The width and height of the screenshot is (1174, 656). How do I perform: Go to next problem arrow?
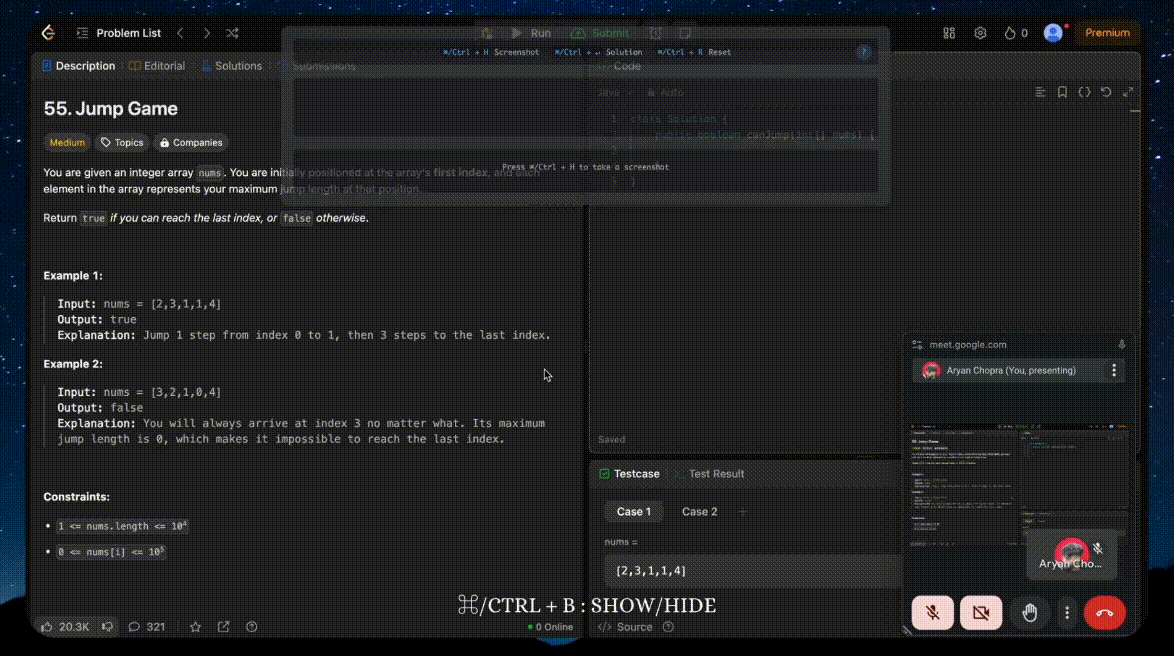tap(207, 33)
